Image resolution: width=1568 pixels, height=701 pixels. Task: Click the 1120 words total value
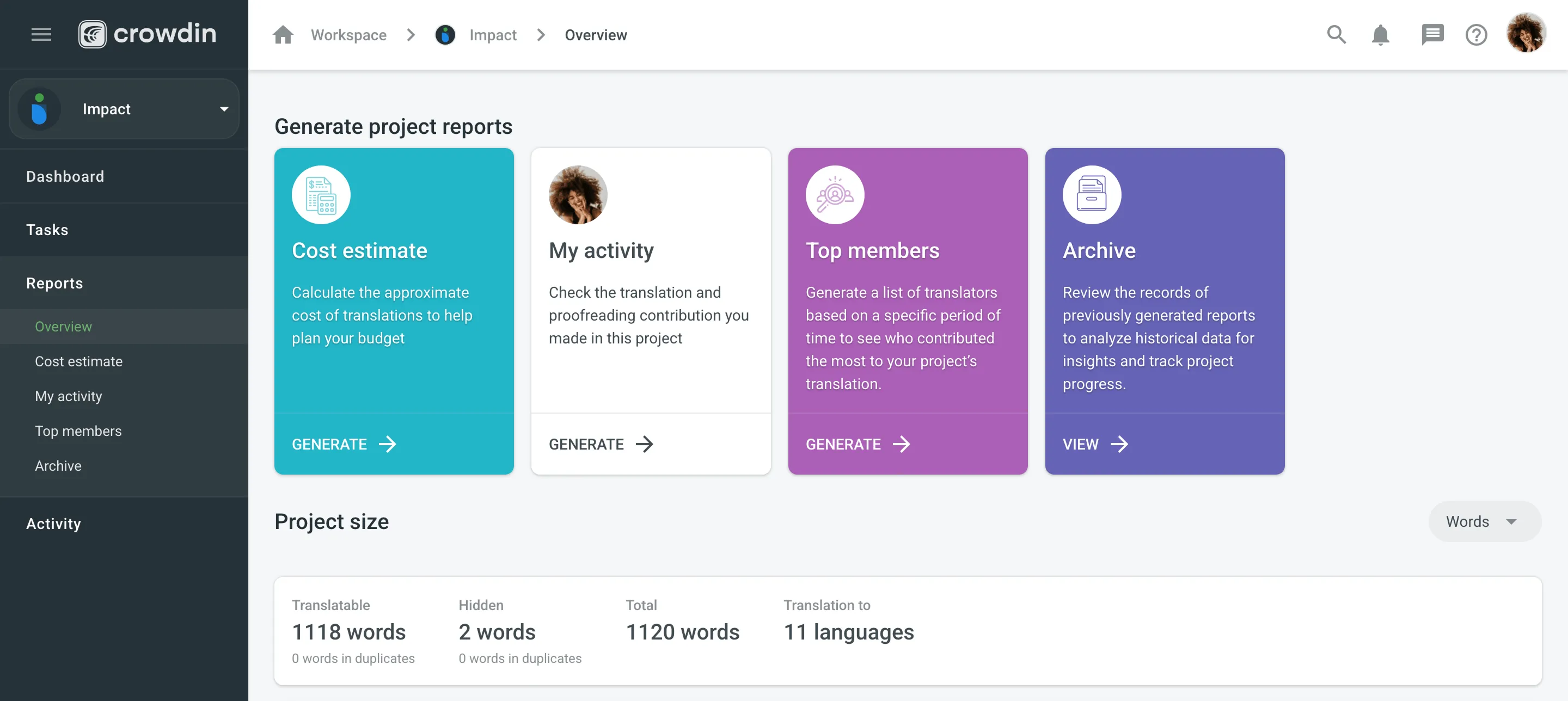point(682,632)
